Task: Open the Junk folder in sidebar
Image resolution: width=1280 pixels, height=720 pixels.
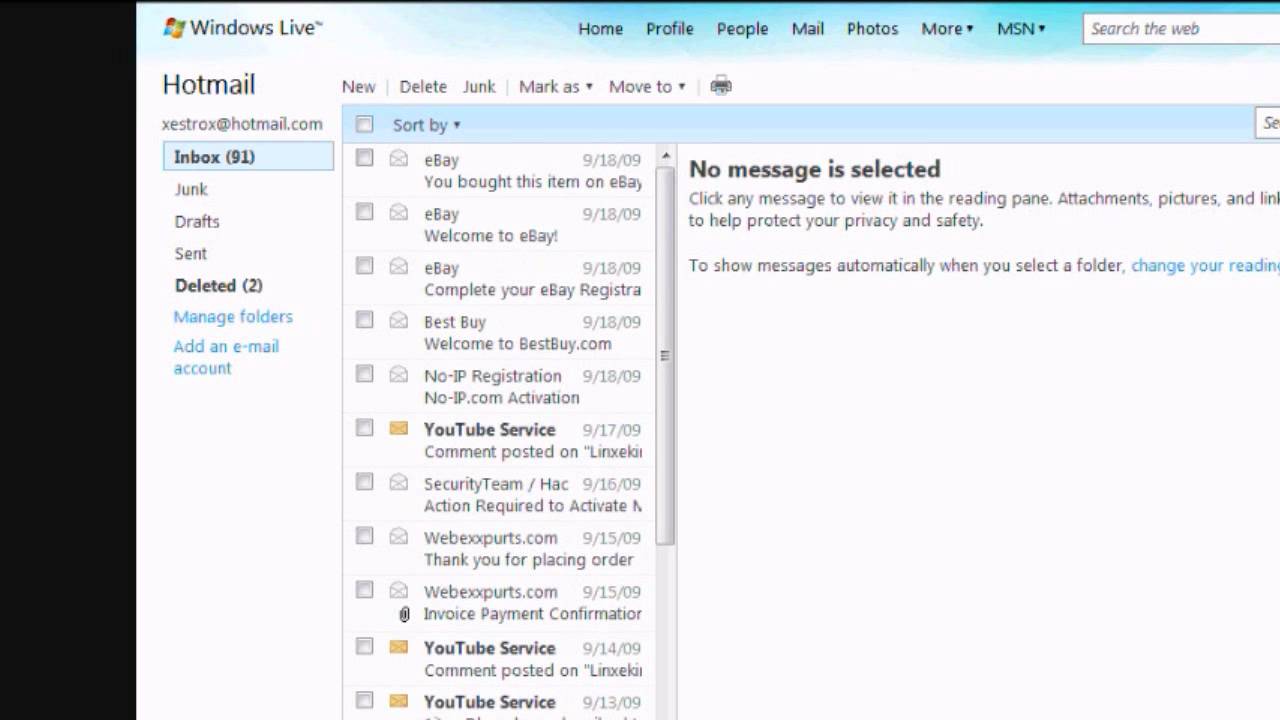Action: click(191, 189)
